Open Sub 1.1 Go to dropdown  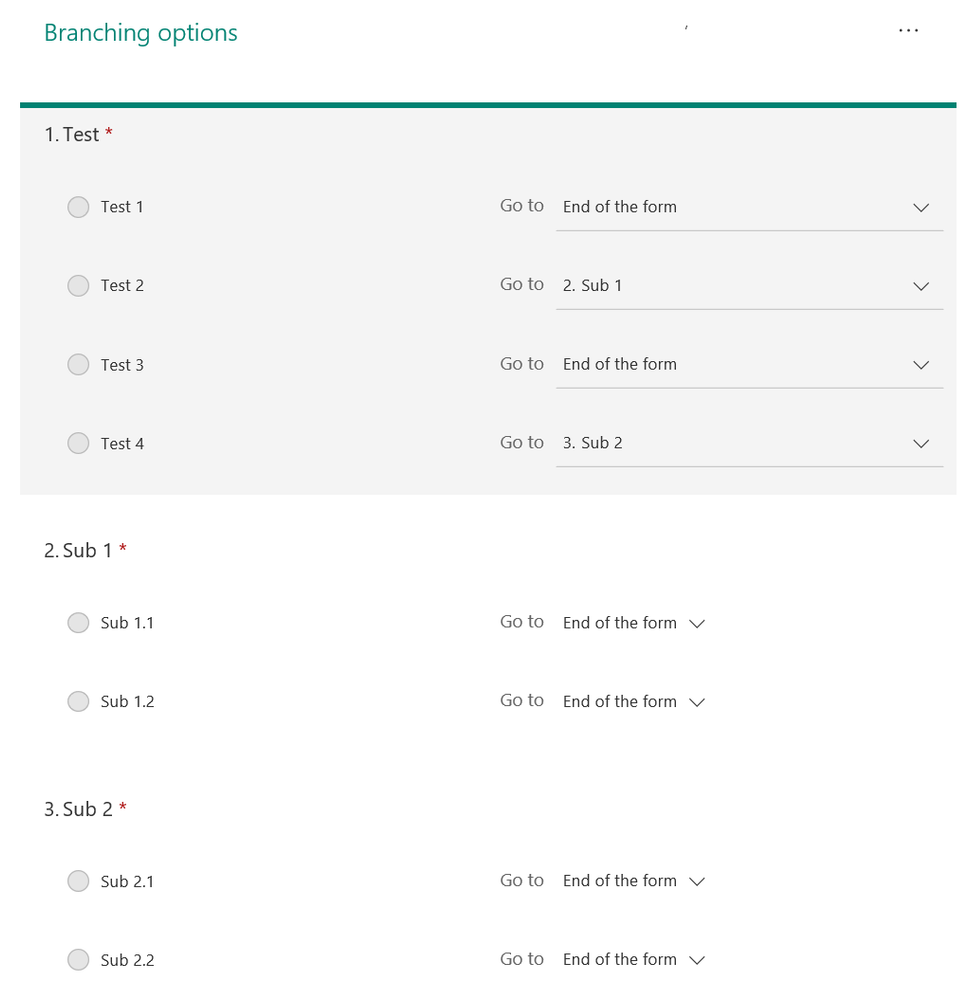(633, 623)
